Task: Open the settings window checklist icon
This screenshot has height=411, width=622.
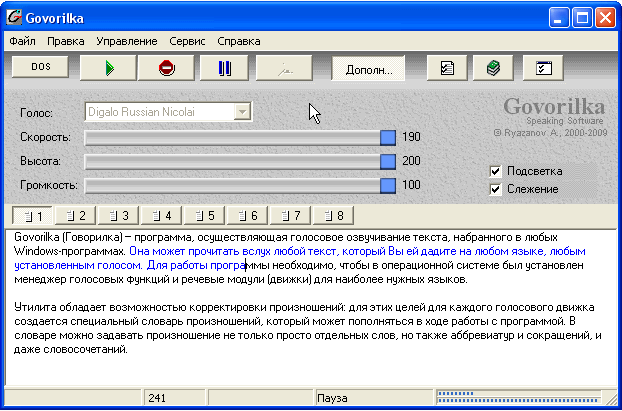Action: pyautogui.click(x=543, y=68)
